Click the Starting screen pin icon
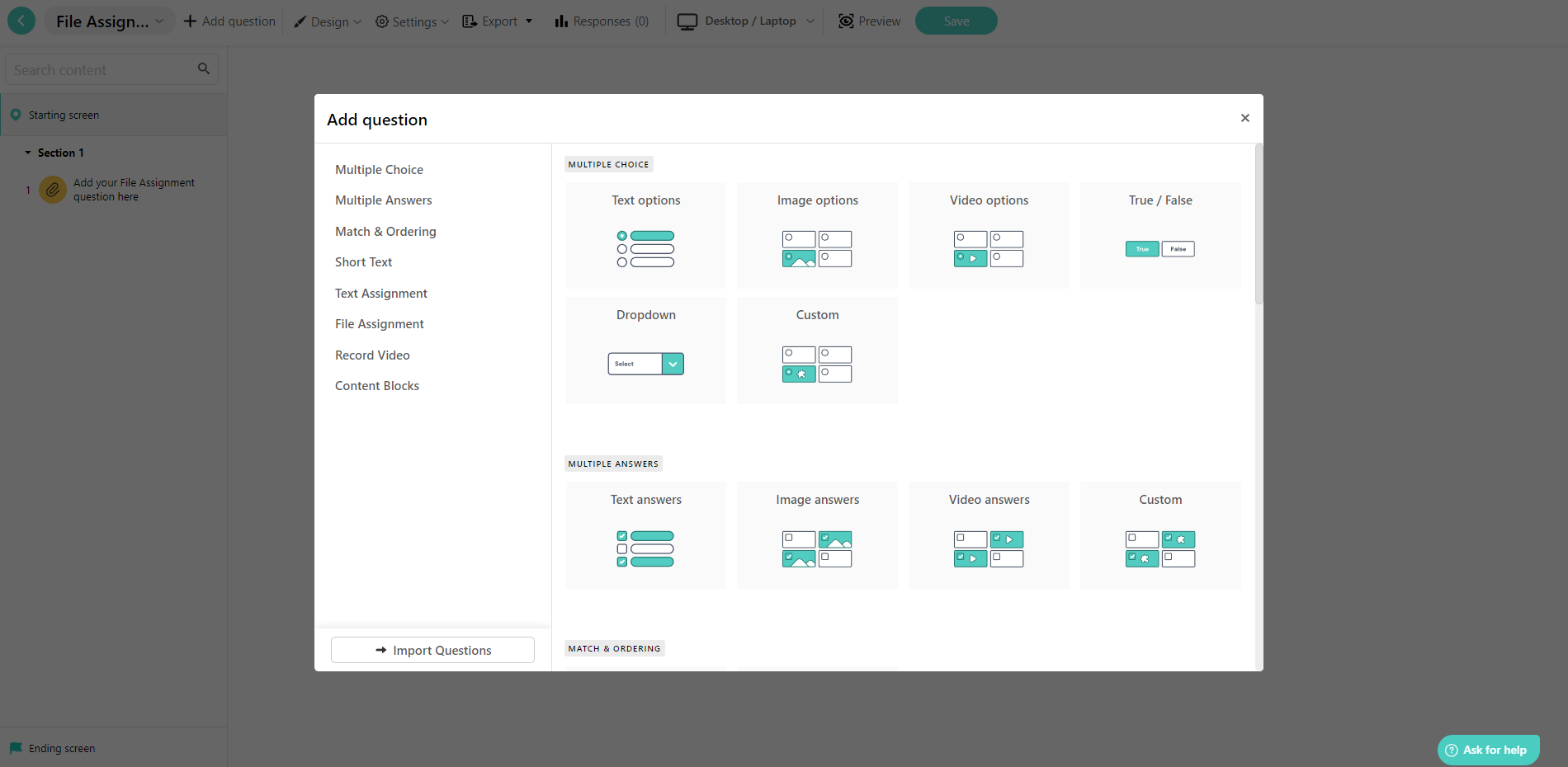1568x767 pixels. (x=17, y=114)
